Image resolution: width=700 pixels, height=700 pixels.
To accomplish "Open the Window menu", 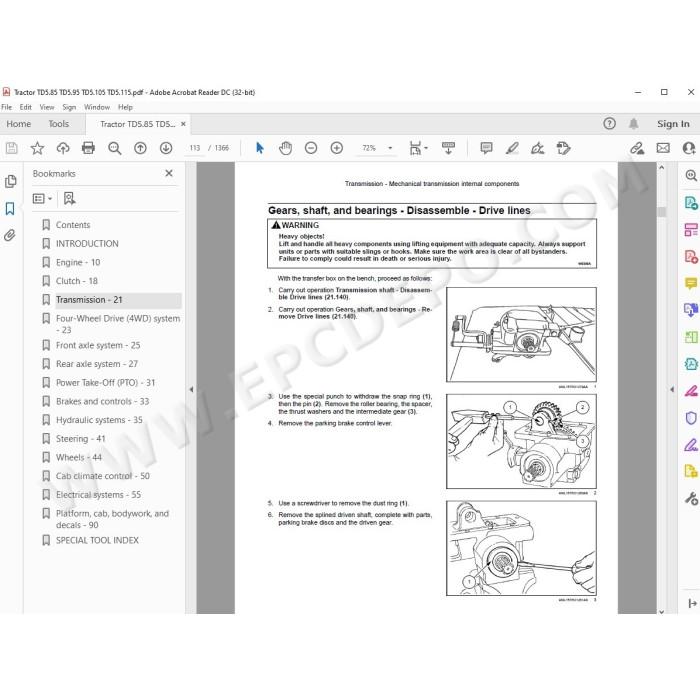I will 97,107.
